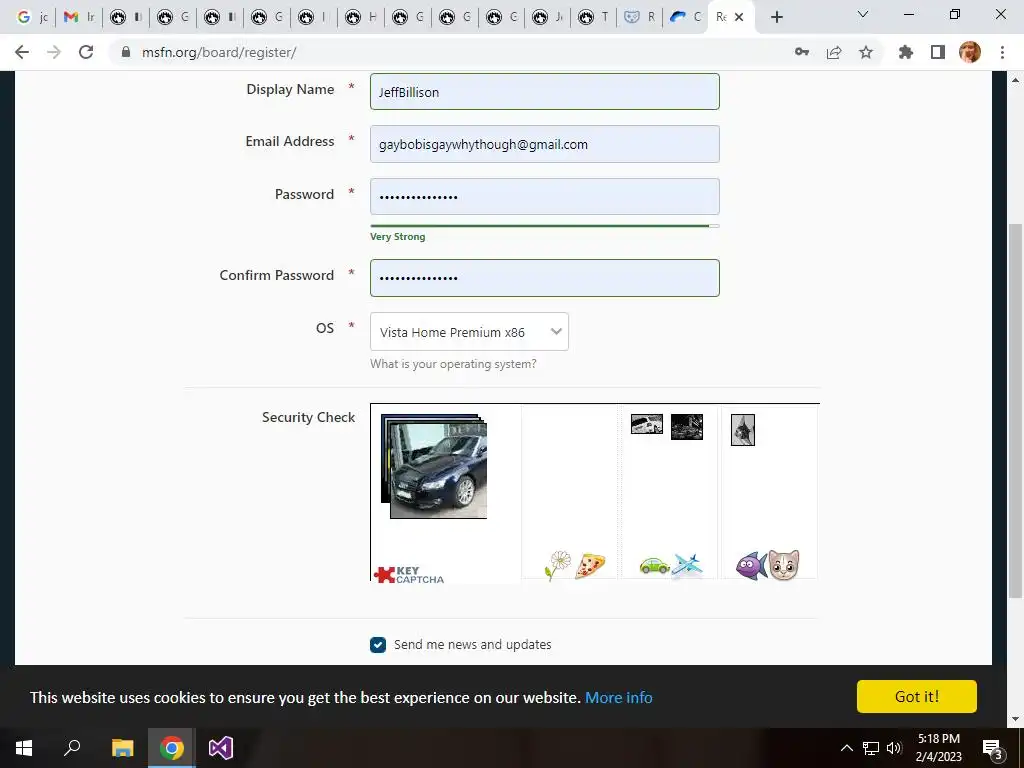
Task: Click the airplane captcha icon
Action: (687, 565)
